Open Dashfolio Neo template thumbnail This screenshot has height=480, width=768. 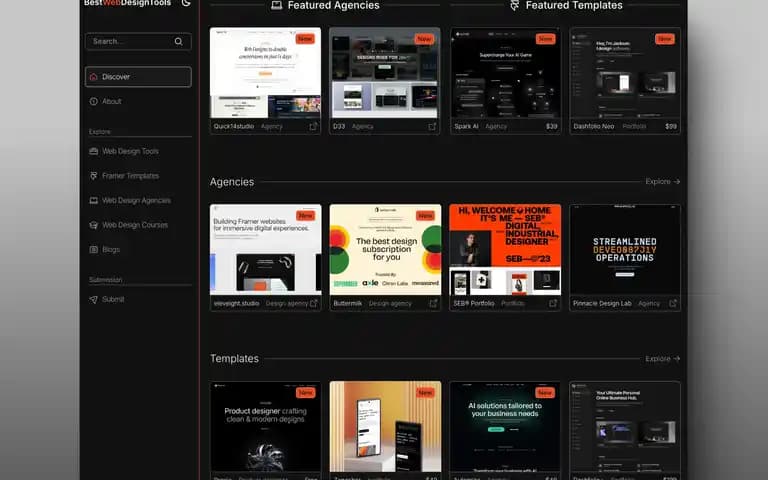click(x=625, y=72)
